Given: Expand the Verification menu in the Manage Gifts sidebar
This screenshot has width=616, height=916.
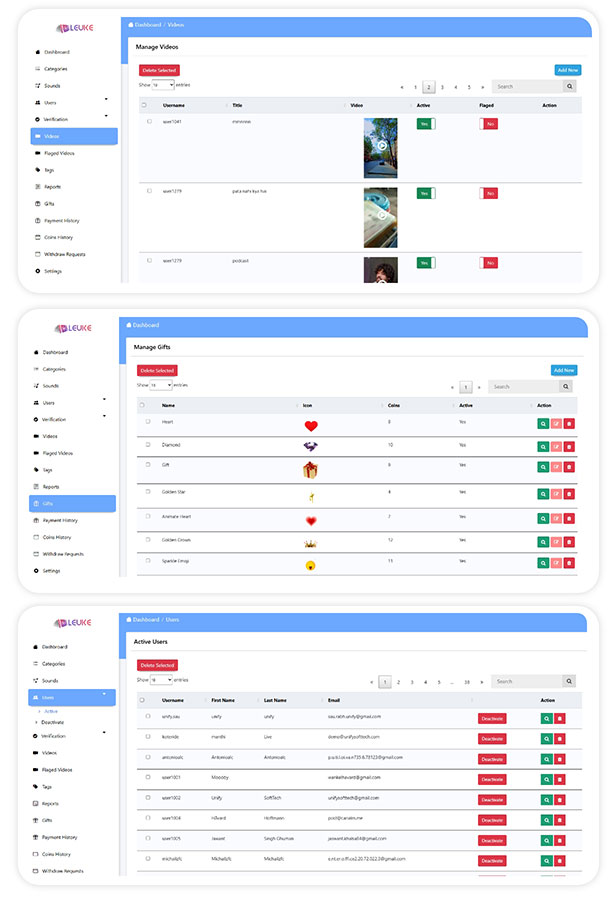Looking at the screenshot, I should click(104, 419).
